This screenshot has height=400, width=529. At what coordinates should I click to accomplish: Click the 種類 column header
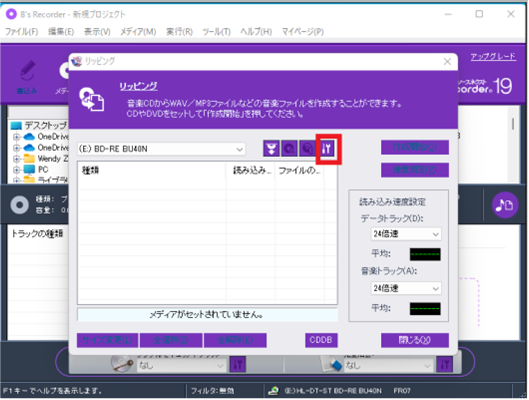click(x=152, y=170)
